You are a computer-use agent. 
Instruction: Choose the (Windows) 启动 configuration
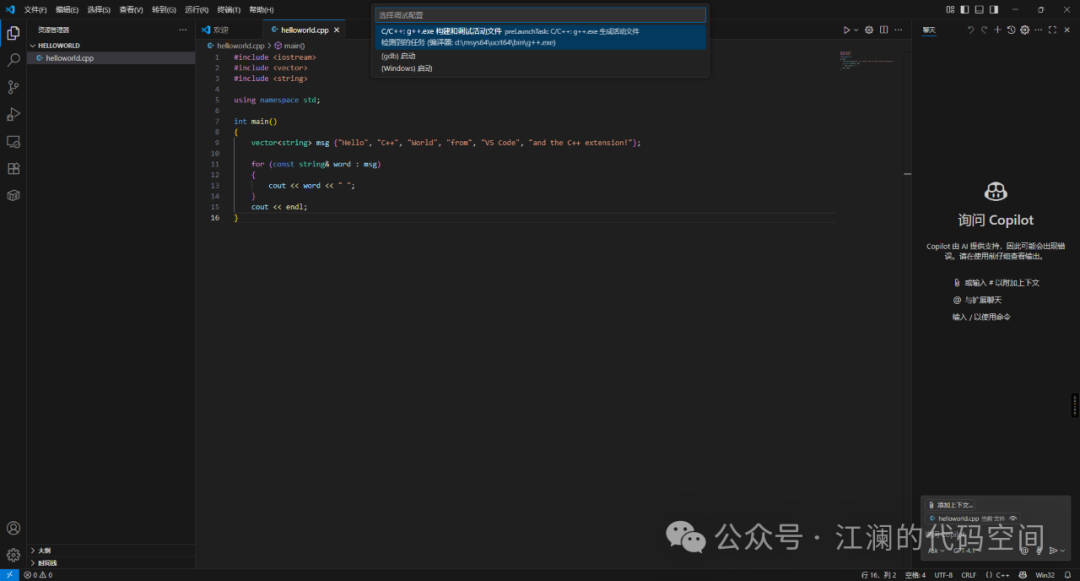(540, 68)
